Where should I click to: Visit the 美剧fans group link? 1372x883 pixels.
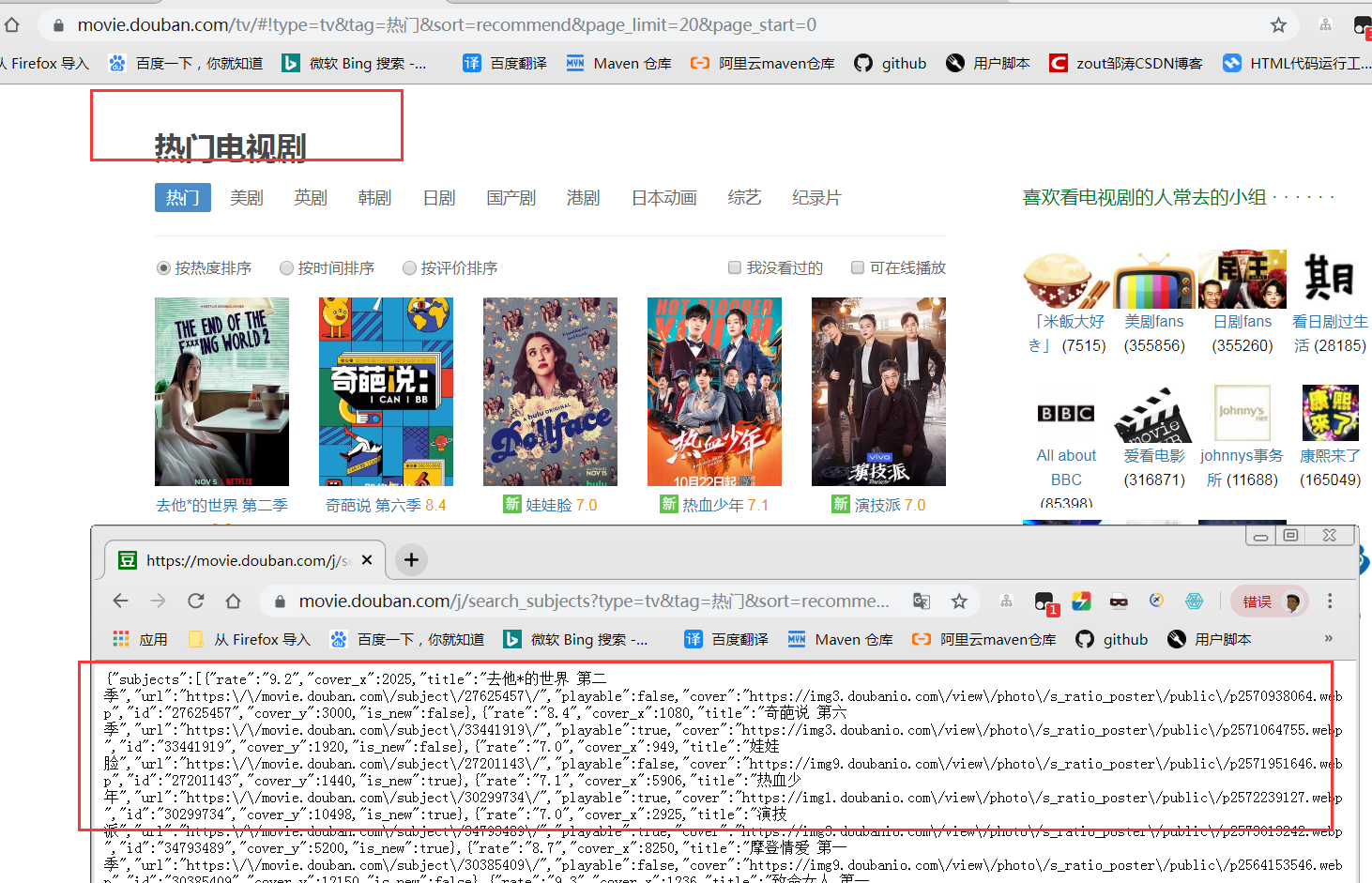pyautogui.click(x=1153, y=321)
